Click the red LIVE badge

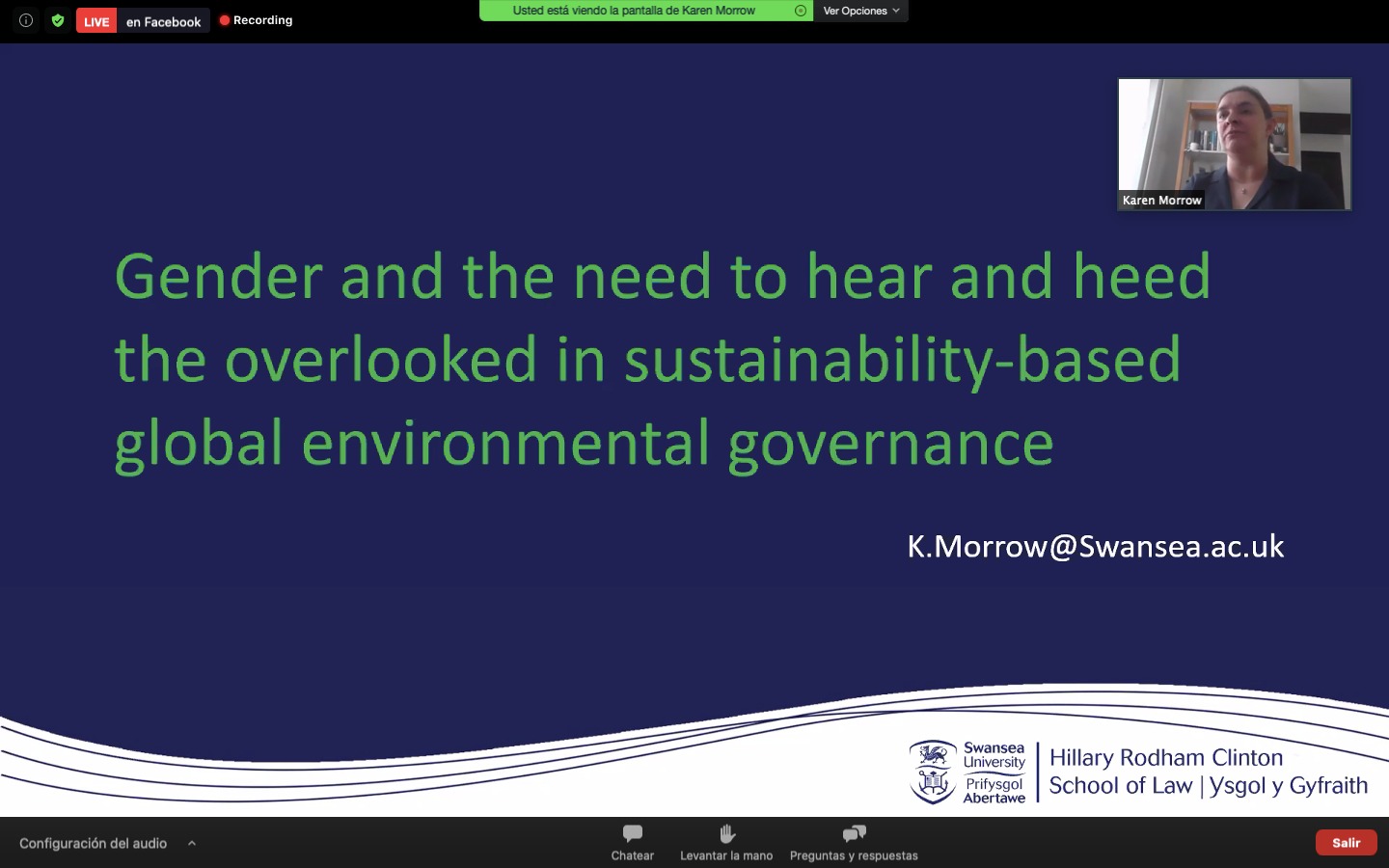click(x=96, y=21)
